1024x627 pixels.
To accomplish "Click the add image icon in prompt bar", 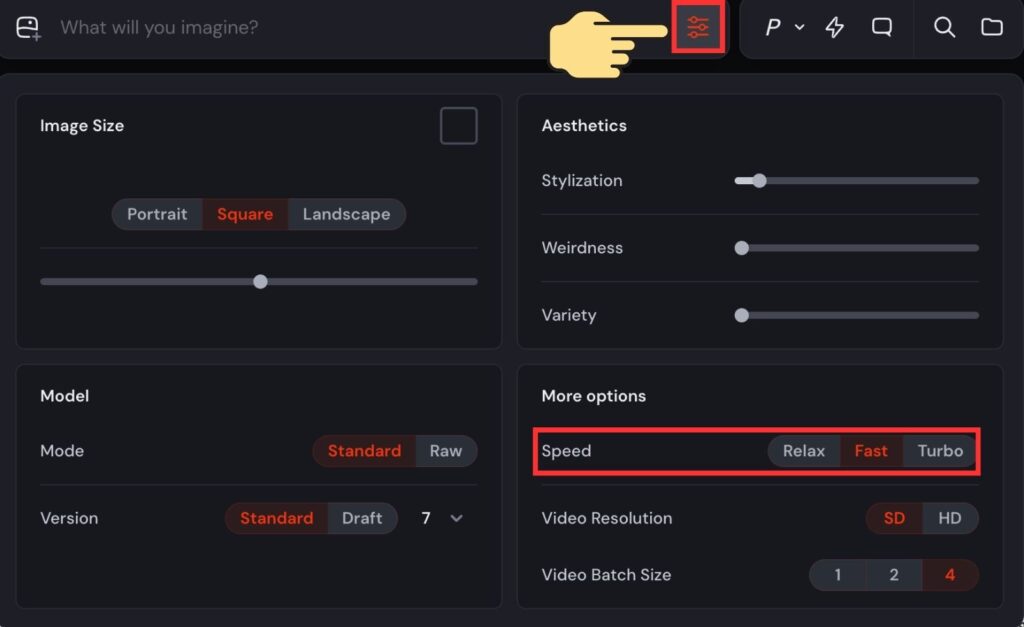I will pos(28,28).
